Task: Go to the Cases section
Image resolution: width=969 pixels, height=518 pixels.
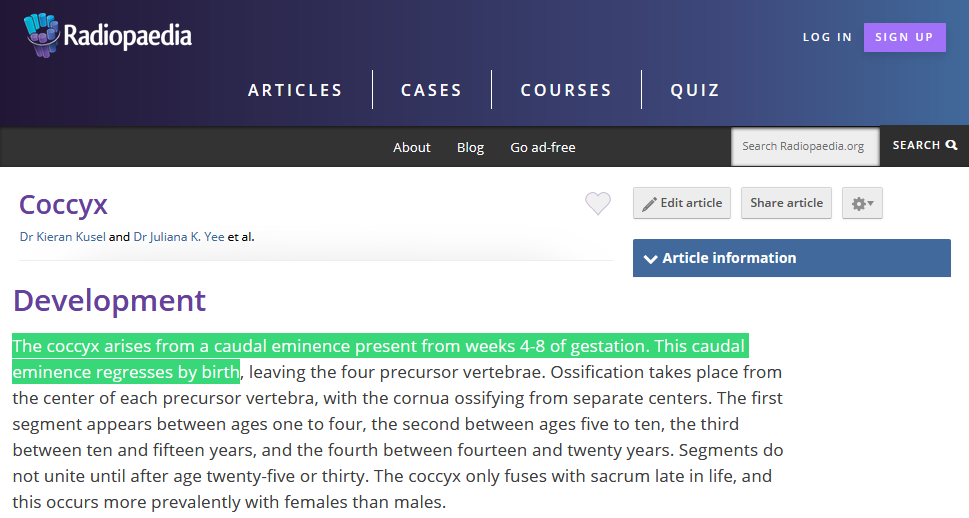Action: tap(431, 90)
